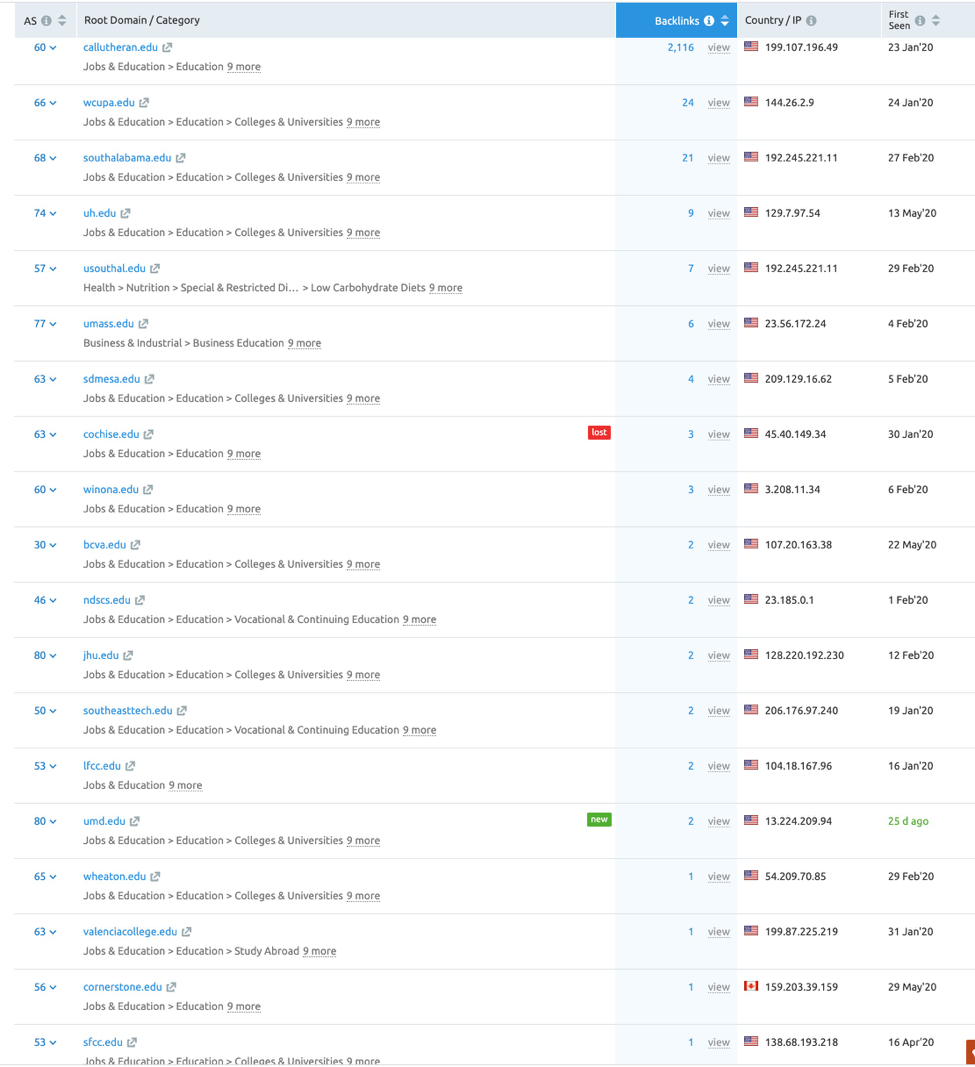975x1067 pixels.
Task: Expand AS score 68 for southalabama.edu
Action: pyautogui.click(x=45, y=158)
